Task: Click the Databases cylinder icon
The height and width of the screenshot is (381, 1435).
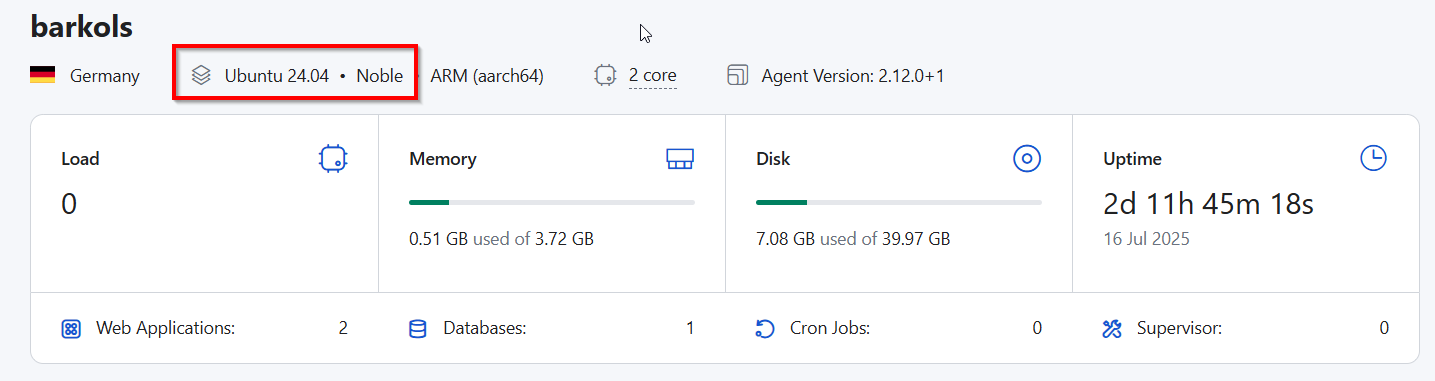Action: [x=418, y=328]
